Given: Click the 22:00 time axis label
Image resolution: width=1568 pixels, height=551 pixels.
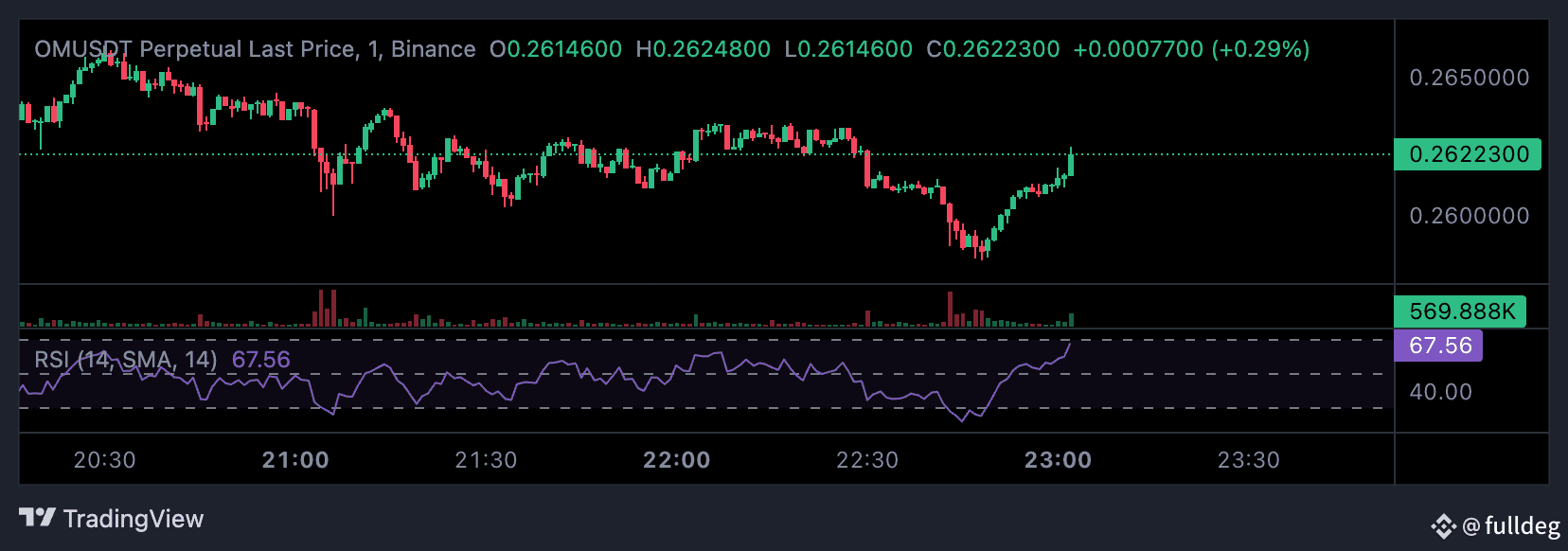Looking at the screenshot, I should coord(677,460).
